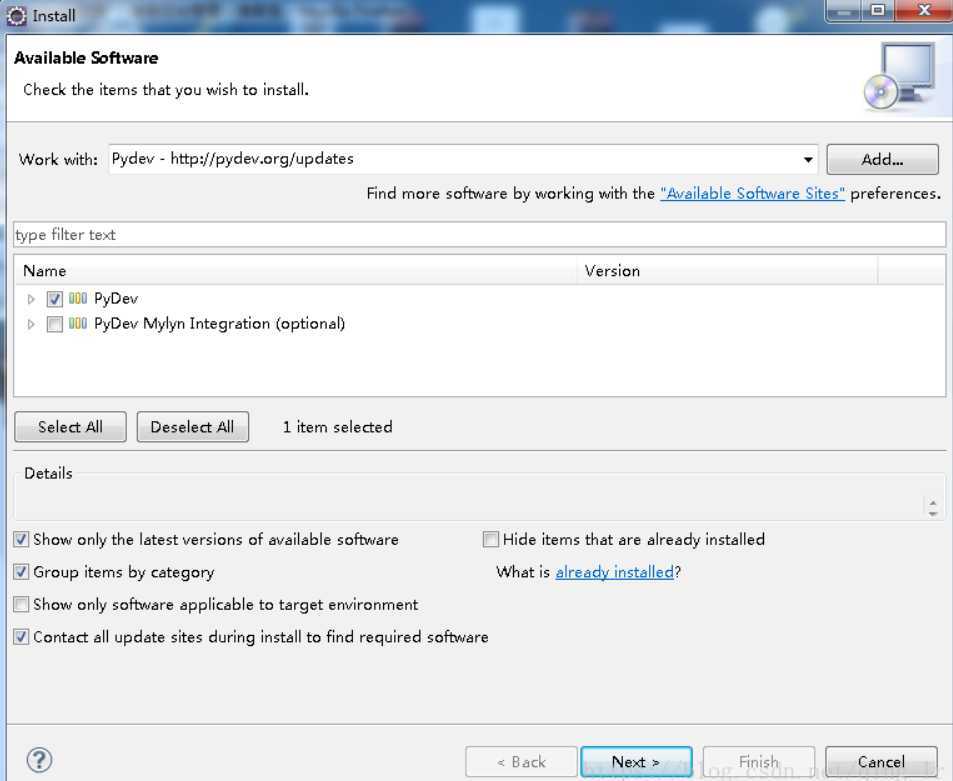
Task: Click the help question mark icon
Action: [40, 760]
